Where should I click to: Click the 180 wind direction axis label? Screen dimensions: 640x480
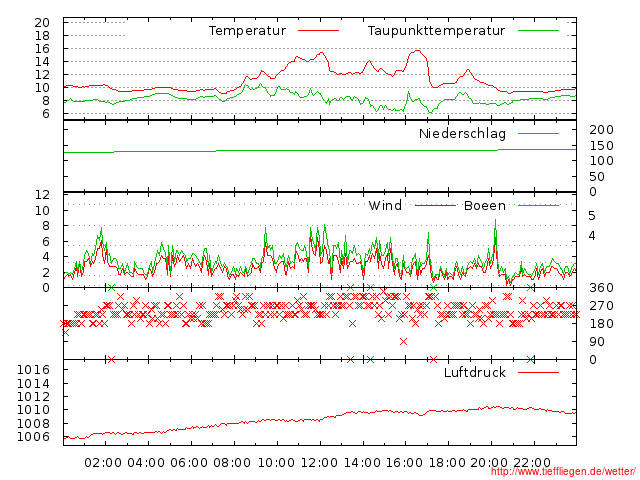pyautogui.click(x=601, y=324)
